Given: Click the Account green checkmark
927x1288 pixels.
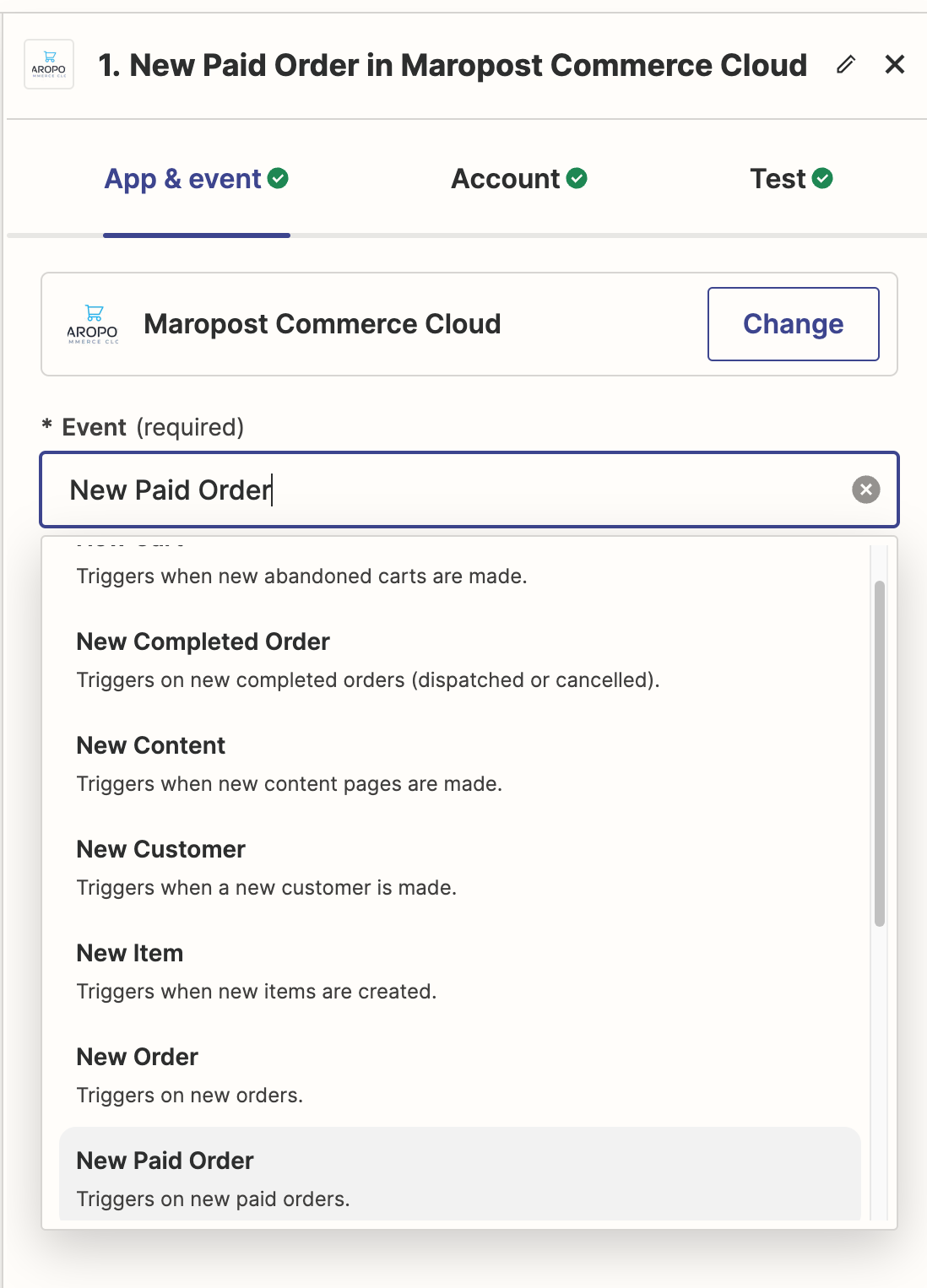Looking at the screenshot, I should click(577, 178).
